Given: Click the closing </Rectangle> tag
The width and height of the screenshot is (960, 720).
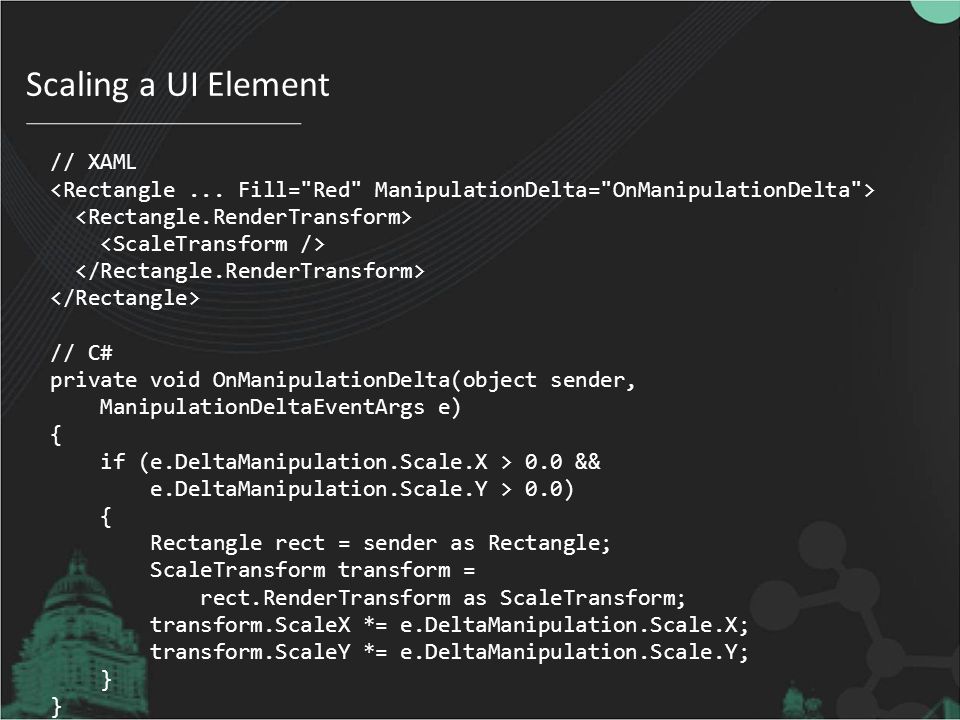Looking at the screenshot, I should (125, 298).
